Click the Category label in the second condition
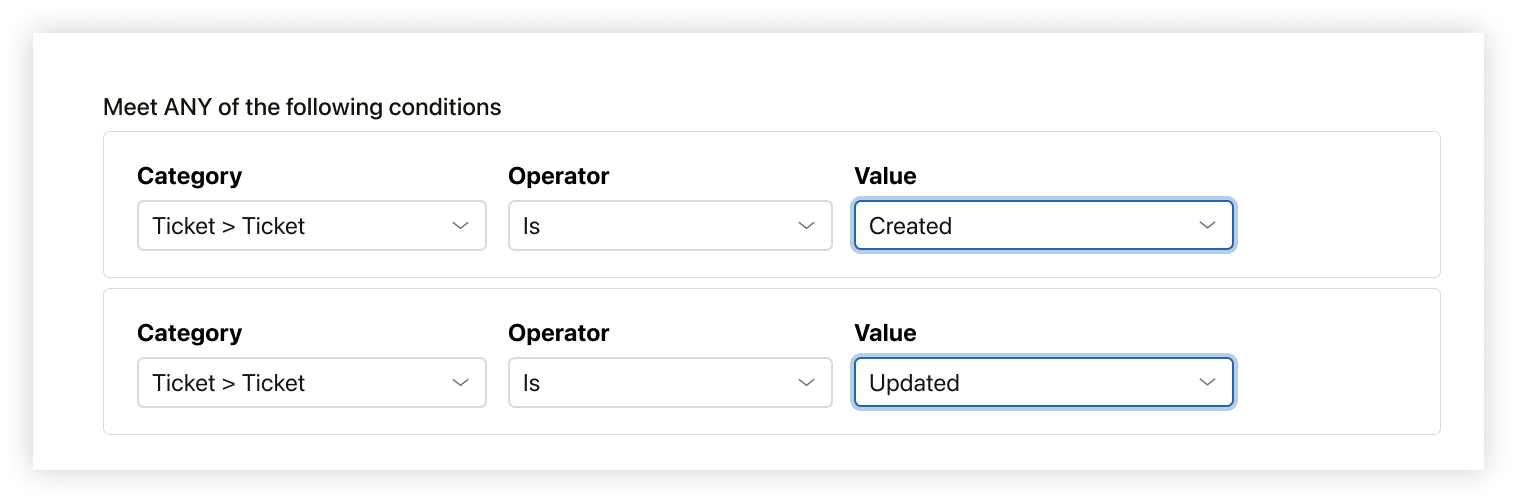This screenshot has height=503, width=1517. pyautogui.click(x=189, y=333)
